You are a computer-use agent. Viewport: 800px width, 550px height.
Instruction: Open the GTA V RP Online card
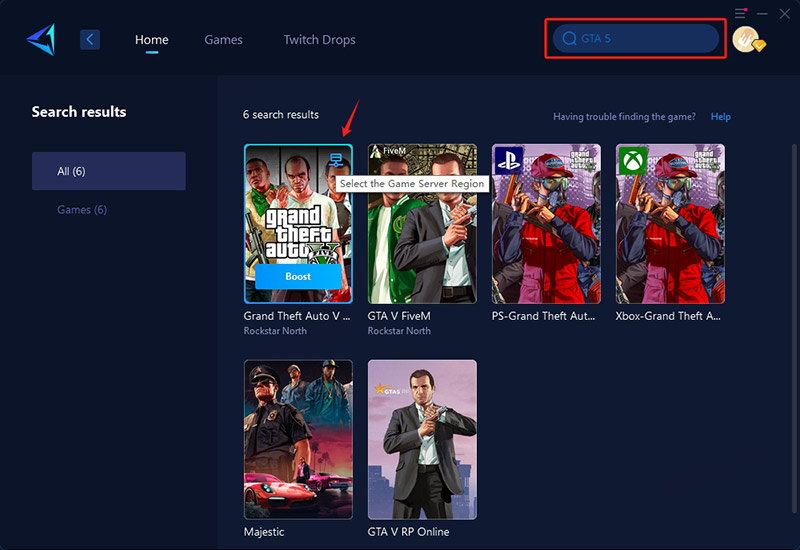[422, 439]
